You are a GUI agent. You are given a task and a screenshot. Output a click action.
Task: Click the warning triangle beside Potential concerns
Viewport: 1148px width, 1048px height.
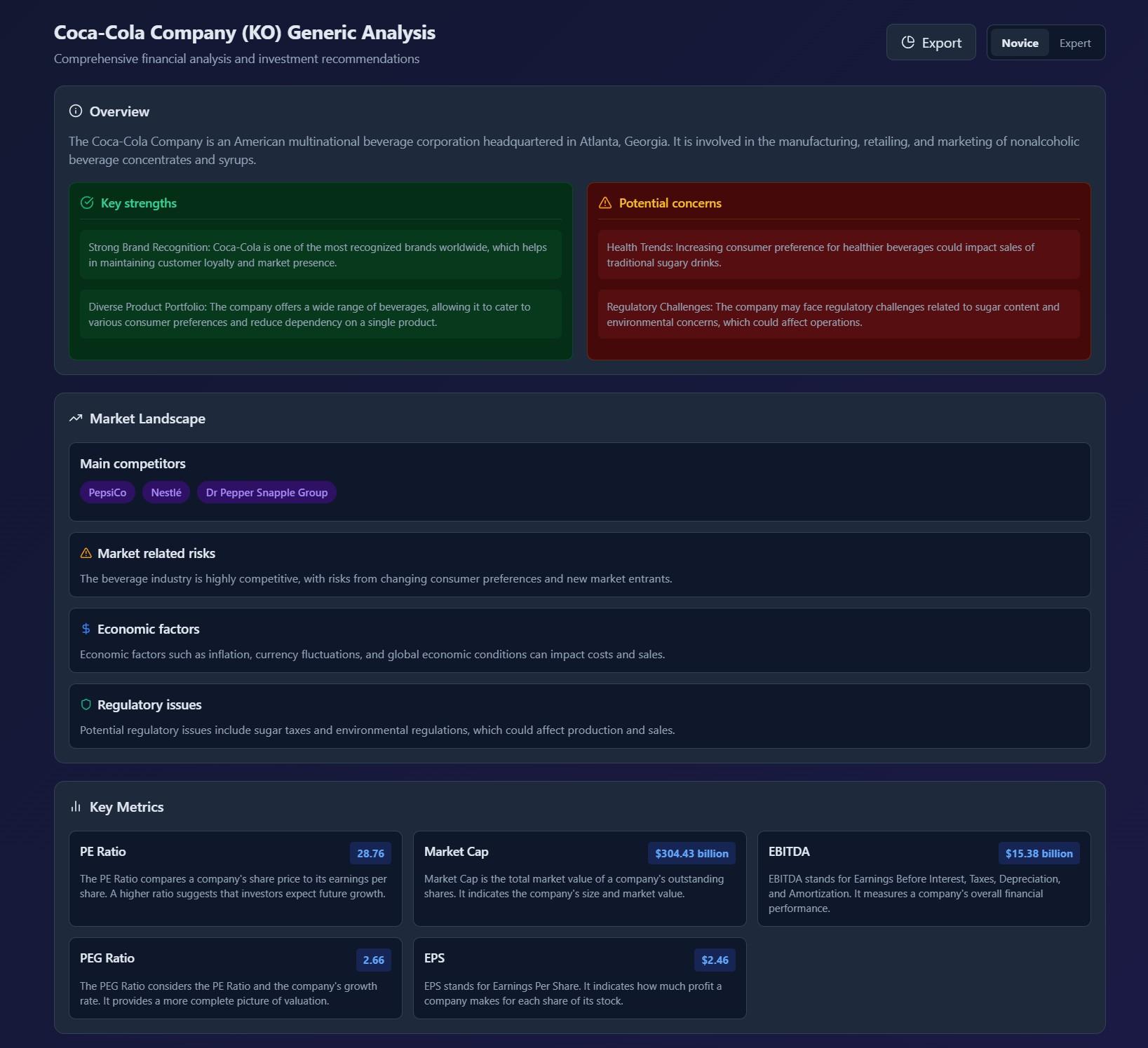click(605, 203)
